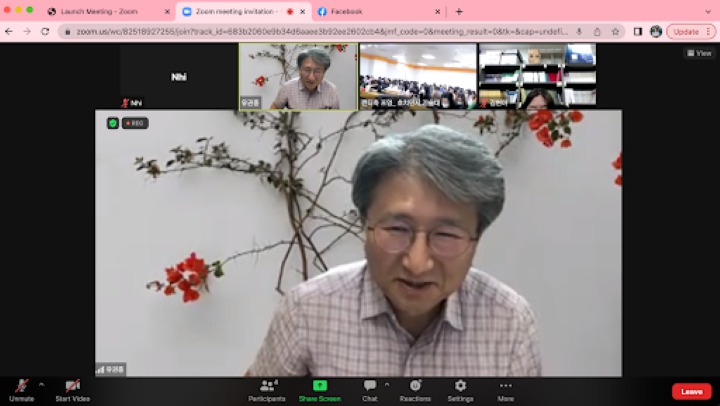
Task: Expand the chat options caret
Action: [387, 384]
